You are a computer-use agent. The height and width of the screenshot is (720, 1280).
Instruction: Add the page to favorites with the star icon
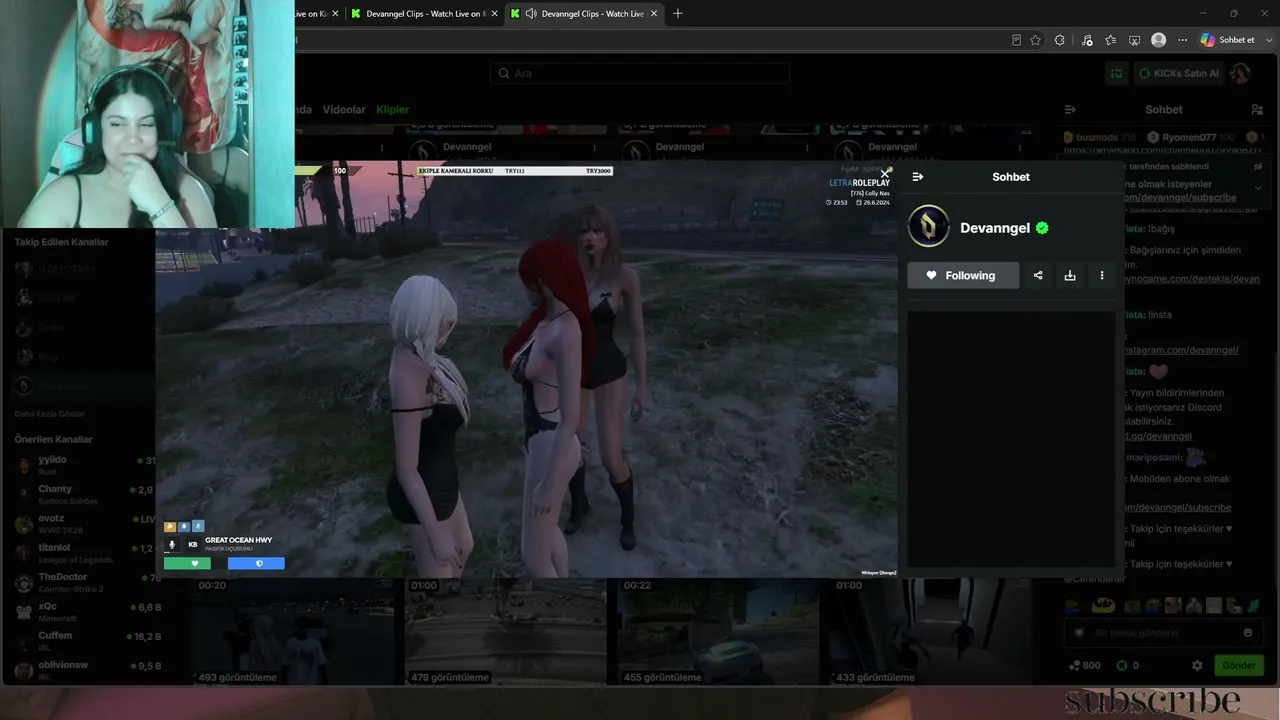1035,40
